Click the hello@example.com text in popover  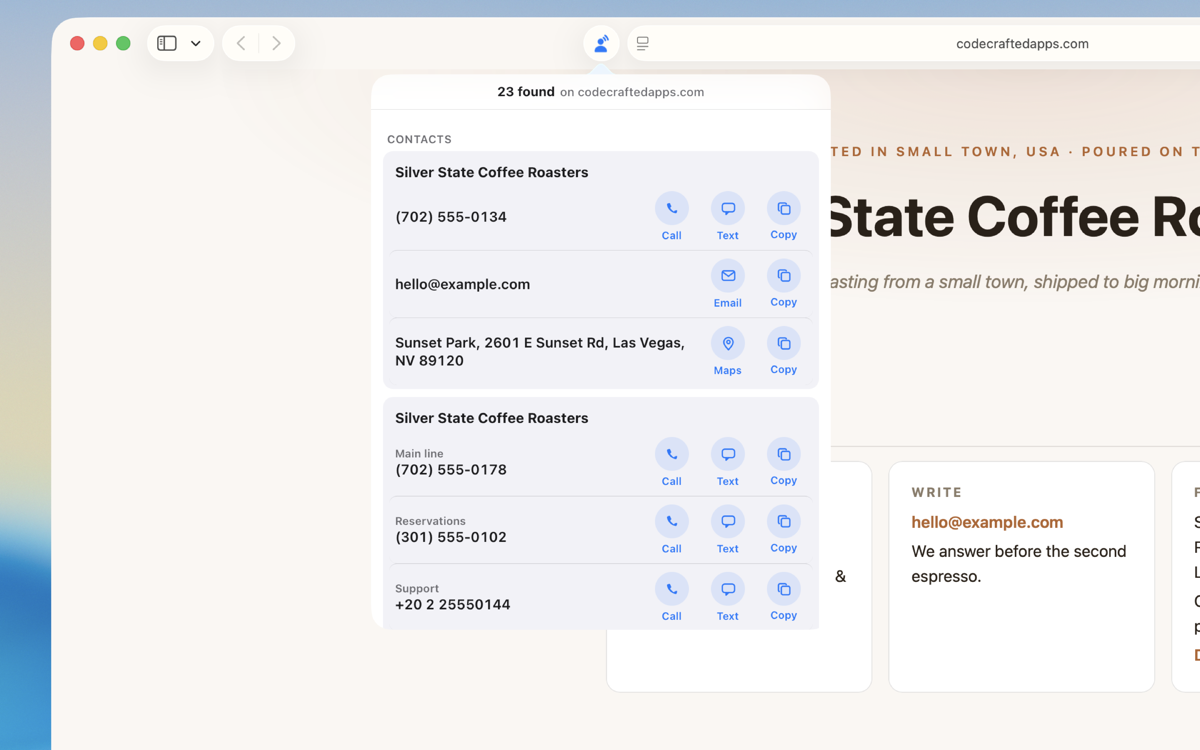(462, 284)
